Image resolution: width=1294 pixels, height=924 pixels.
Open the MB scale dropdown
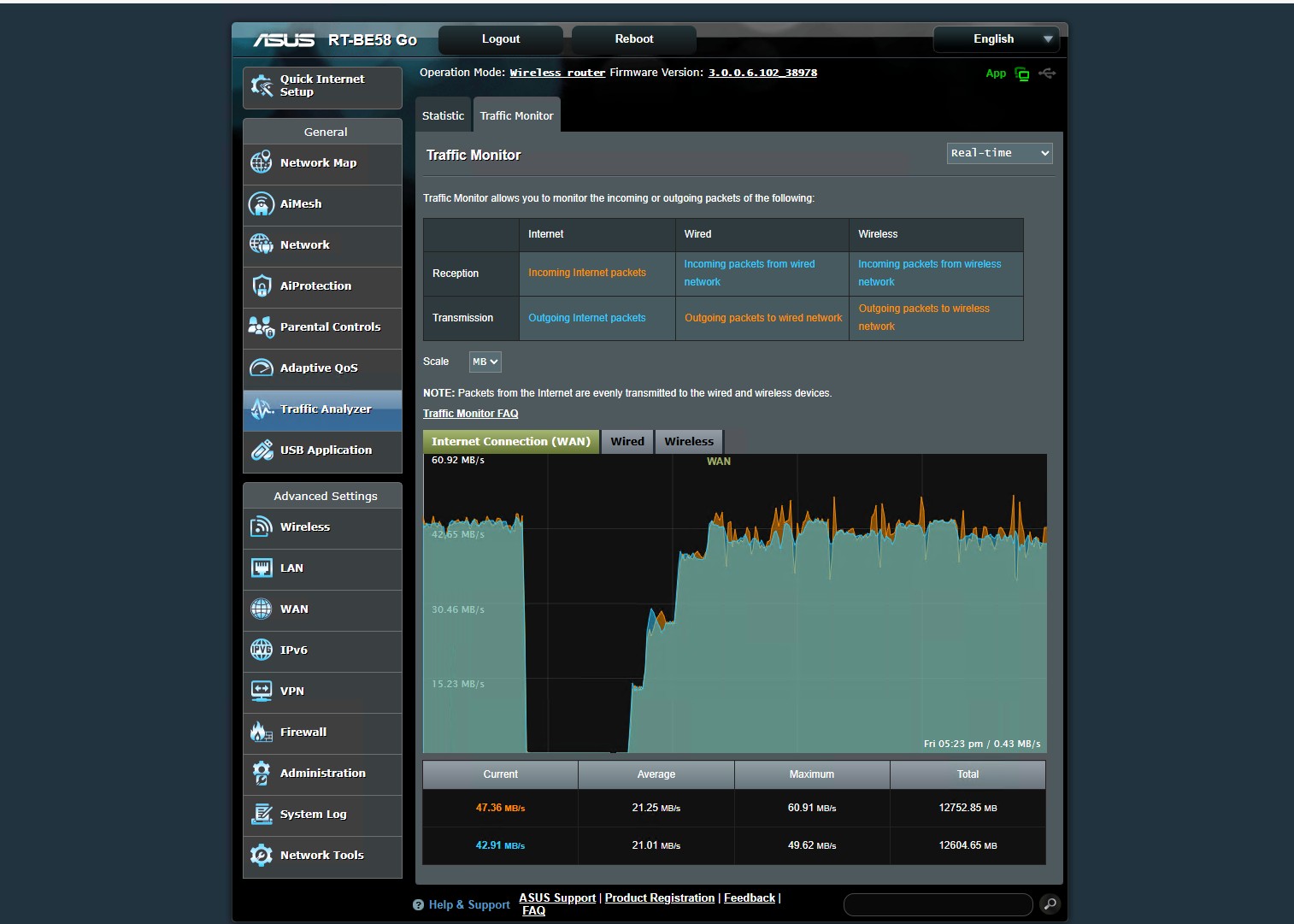[485, 362]
